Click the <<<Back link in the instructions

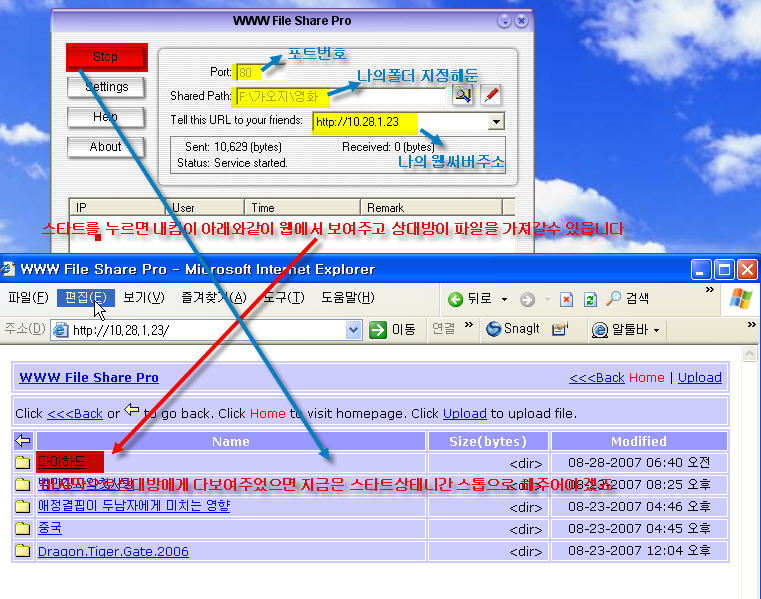pyautogui.click(x=75, y=414)
